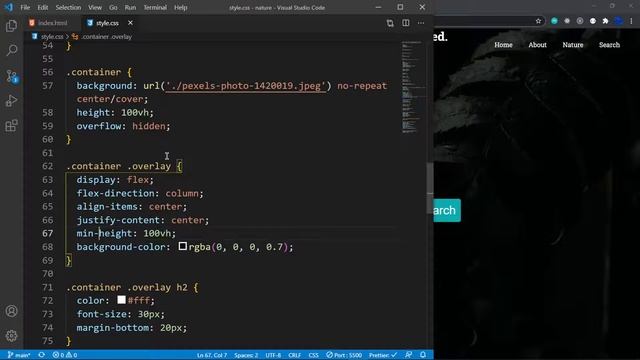This screenshot has width=640, height=360.
Task: Open notifications bell in status bar
Action: (423, 355)
